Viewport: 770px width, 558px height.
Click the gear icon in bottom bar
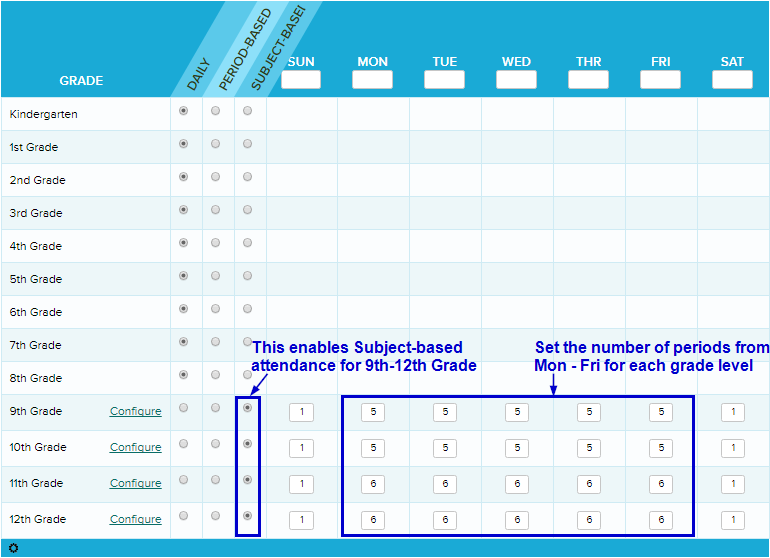(13, 548)
